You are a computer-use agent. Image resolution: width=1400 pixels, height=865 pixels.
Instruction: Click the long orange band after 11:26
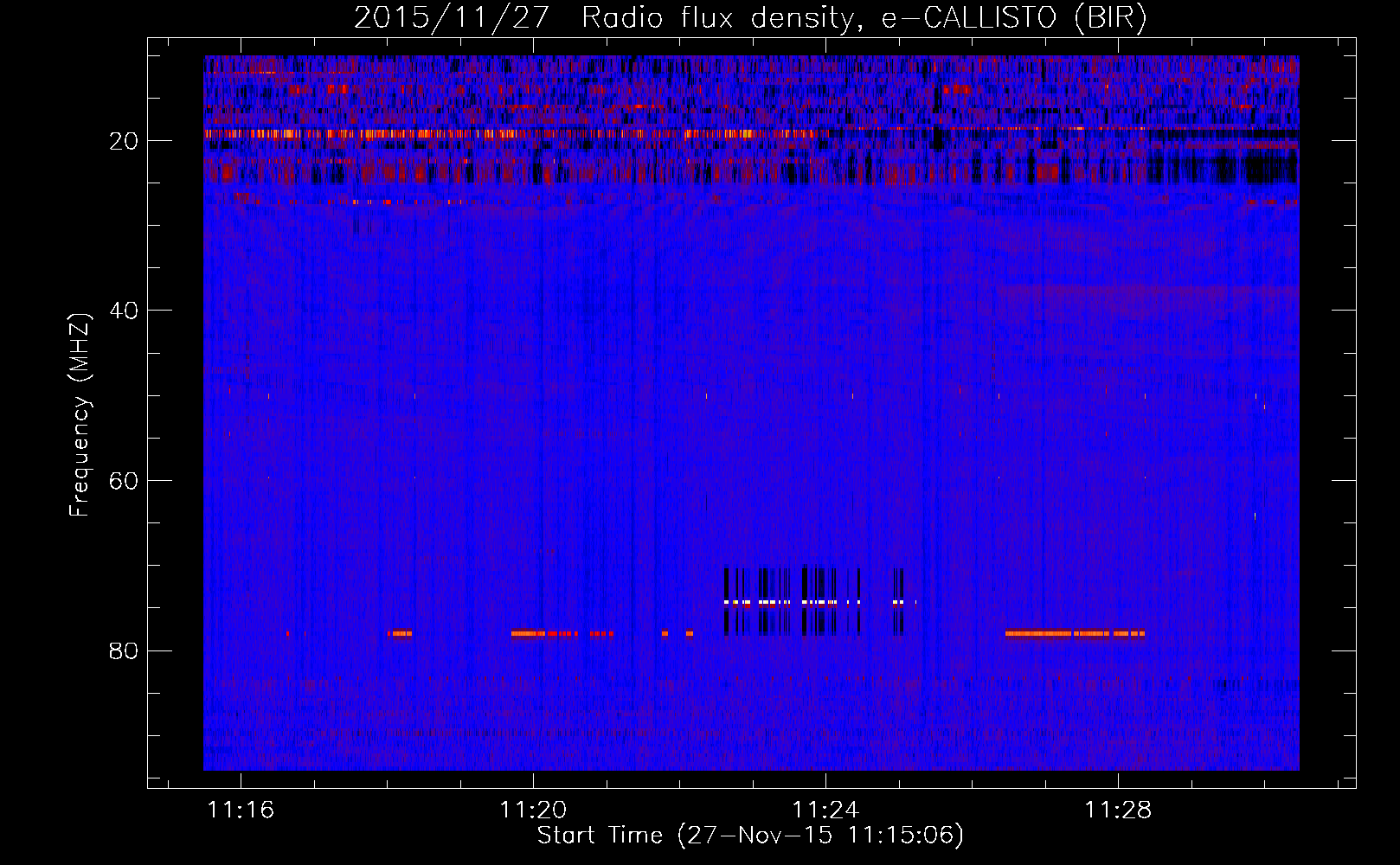(1075, 633)
